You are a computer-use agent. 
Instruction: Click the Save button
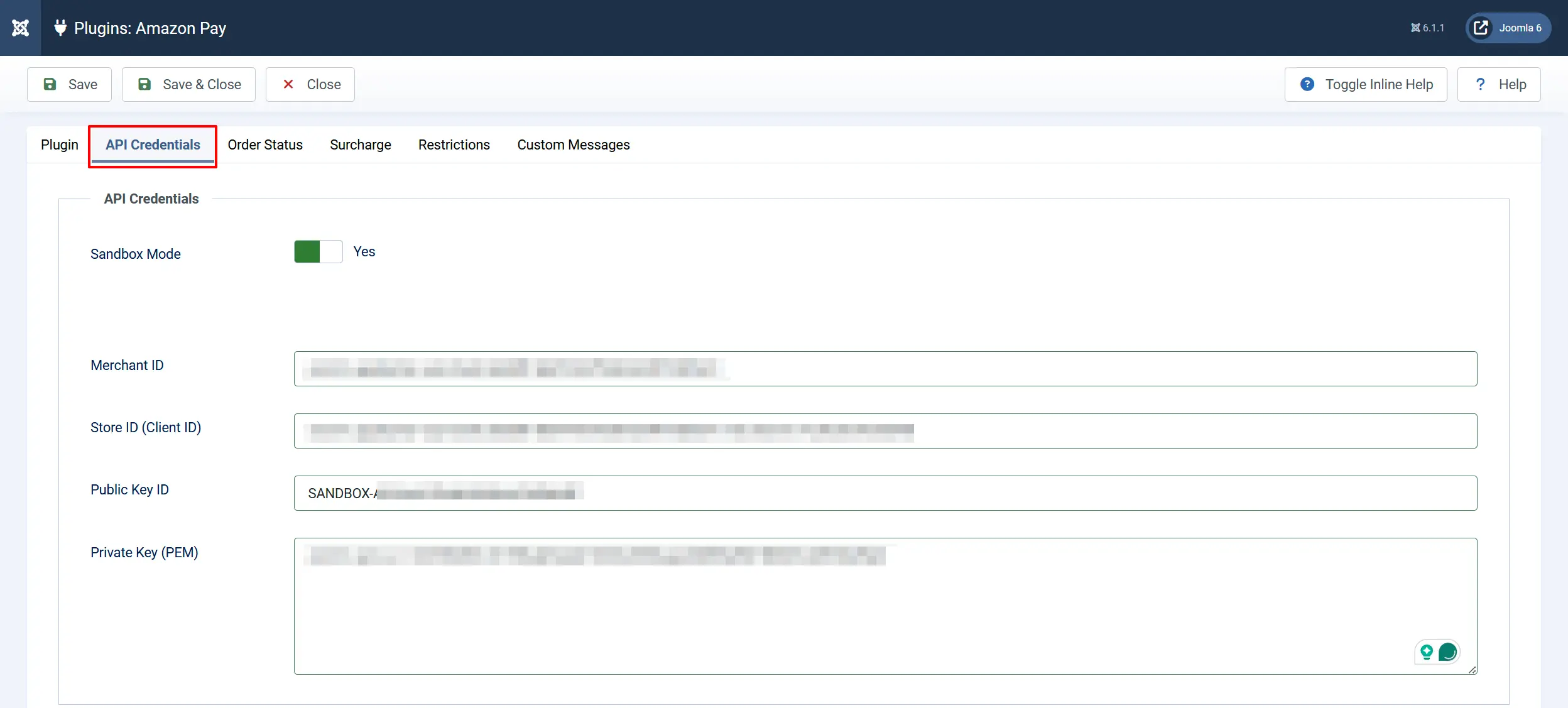click(69, 84)
